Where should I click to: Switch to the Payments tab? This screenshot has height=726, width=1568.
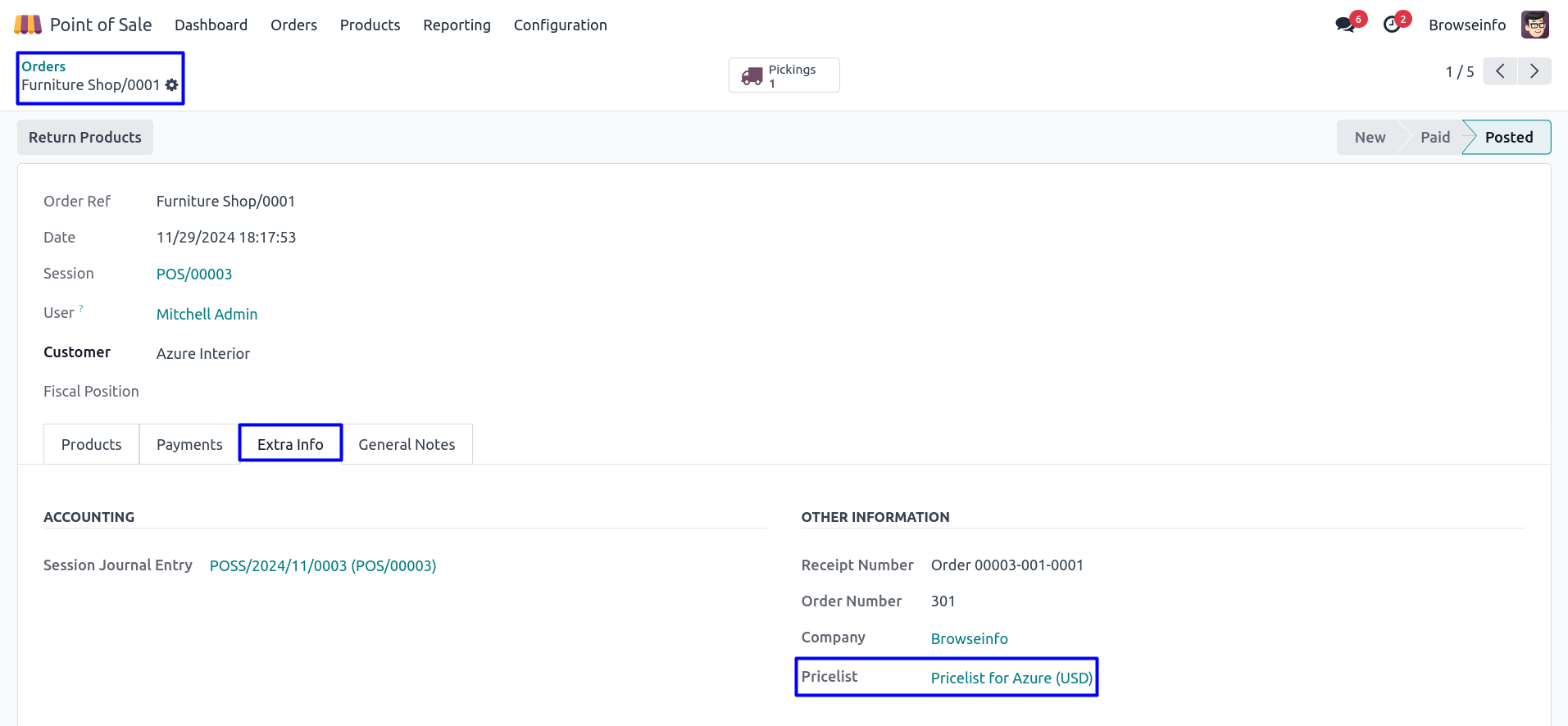(189, 444)
